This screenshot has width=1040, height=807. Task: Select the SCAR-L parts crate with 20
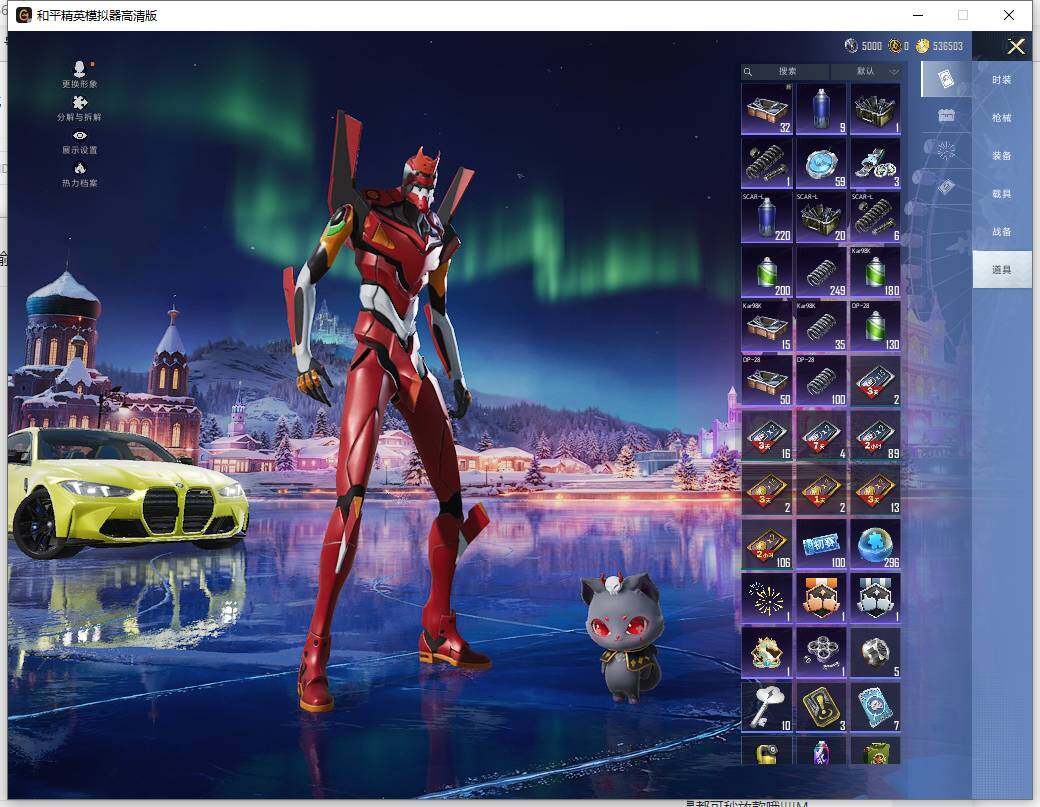tap(821, 217)
